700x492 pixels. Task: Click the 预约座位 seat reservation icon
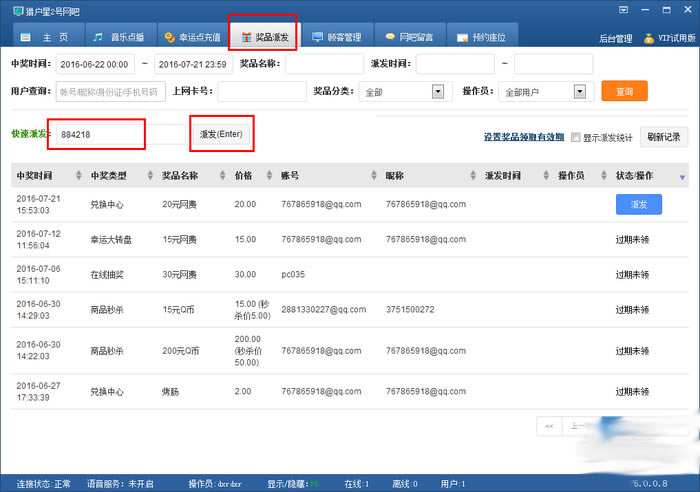pos(462,37)
